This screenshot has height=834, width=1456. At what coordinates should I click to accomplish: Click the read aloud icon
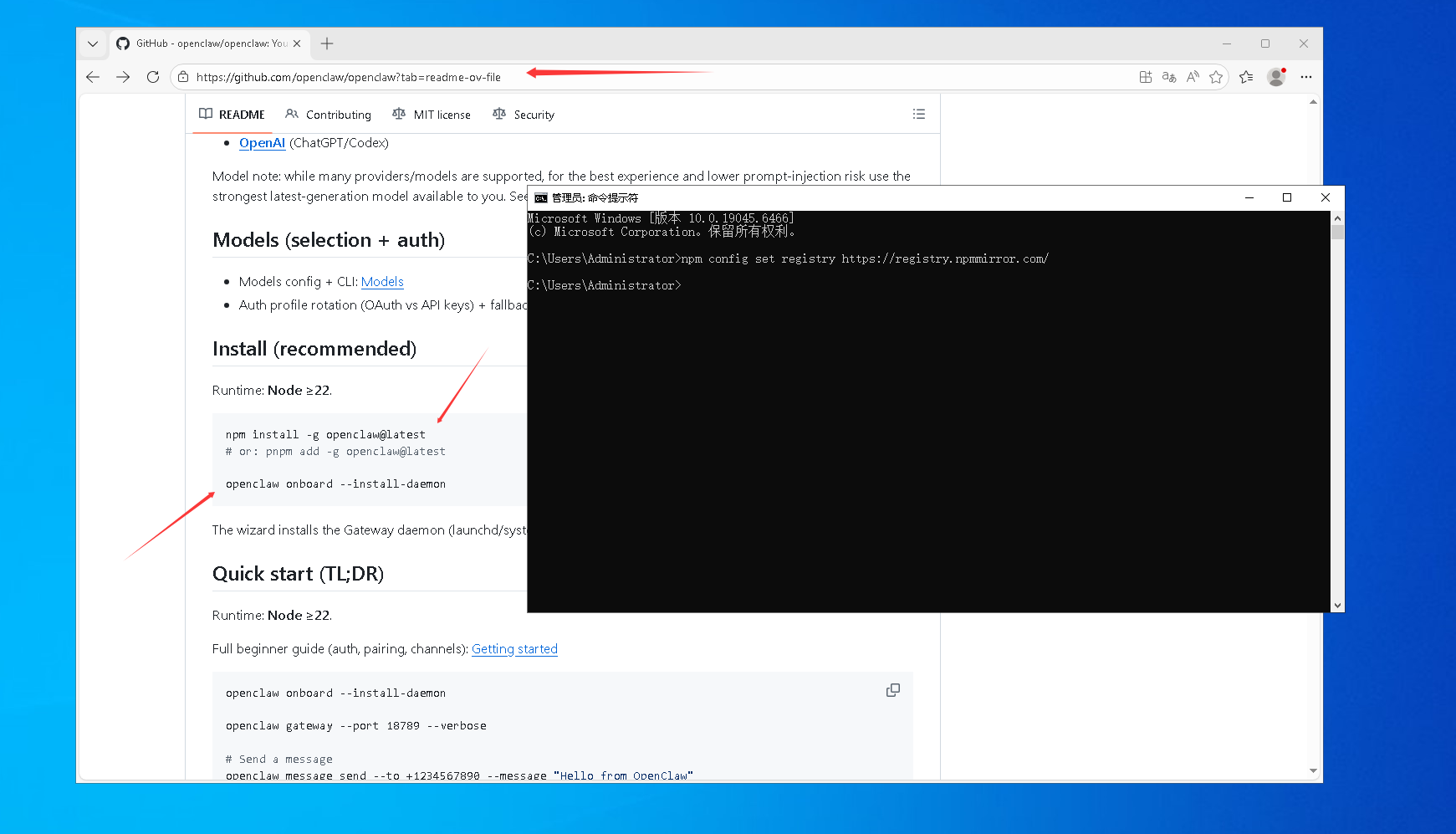[1193, 77]
